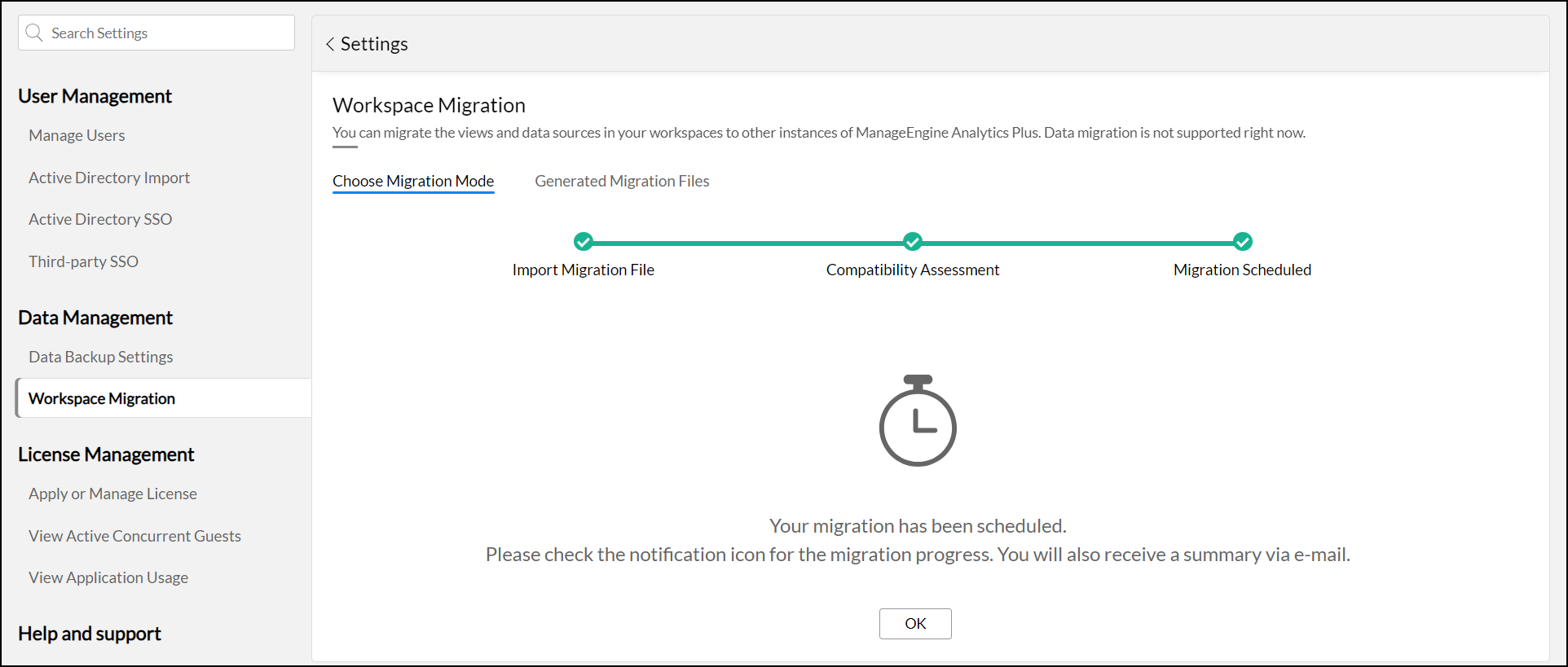Click the back chevron beside Settings

coord(330,44)
